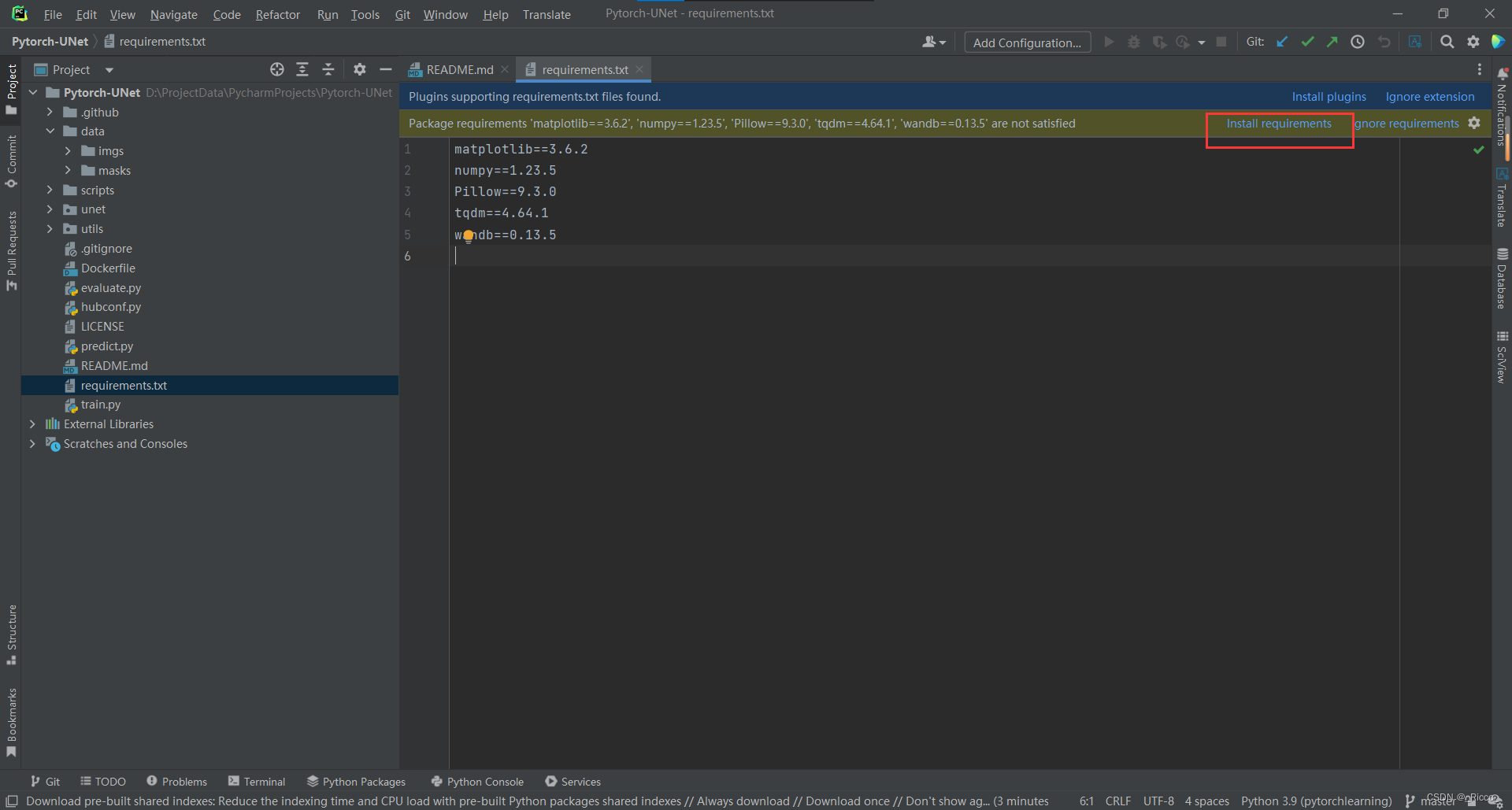Expand External Libraries node
This screenshot has width=1512, height=810.
pos(32,424)
